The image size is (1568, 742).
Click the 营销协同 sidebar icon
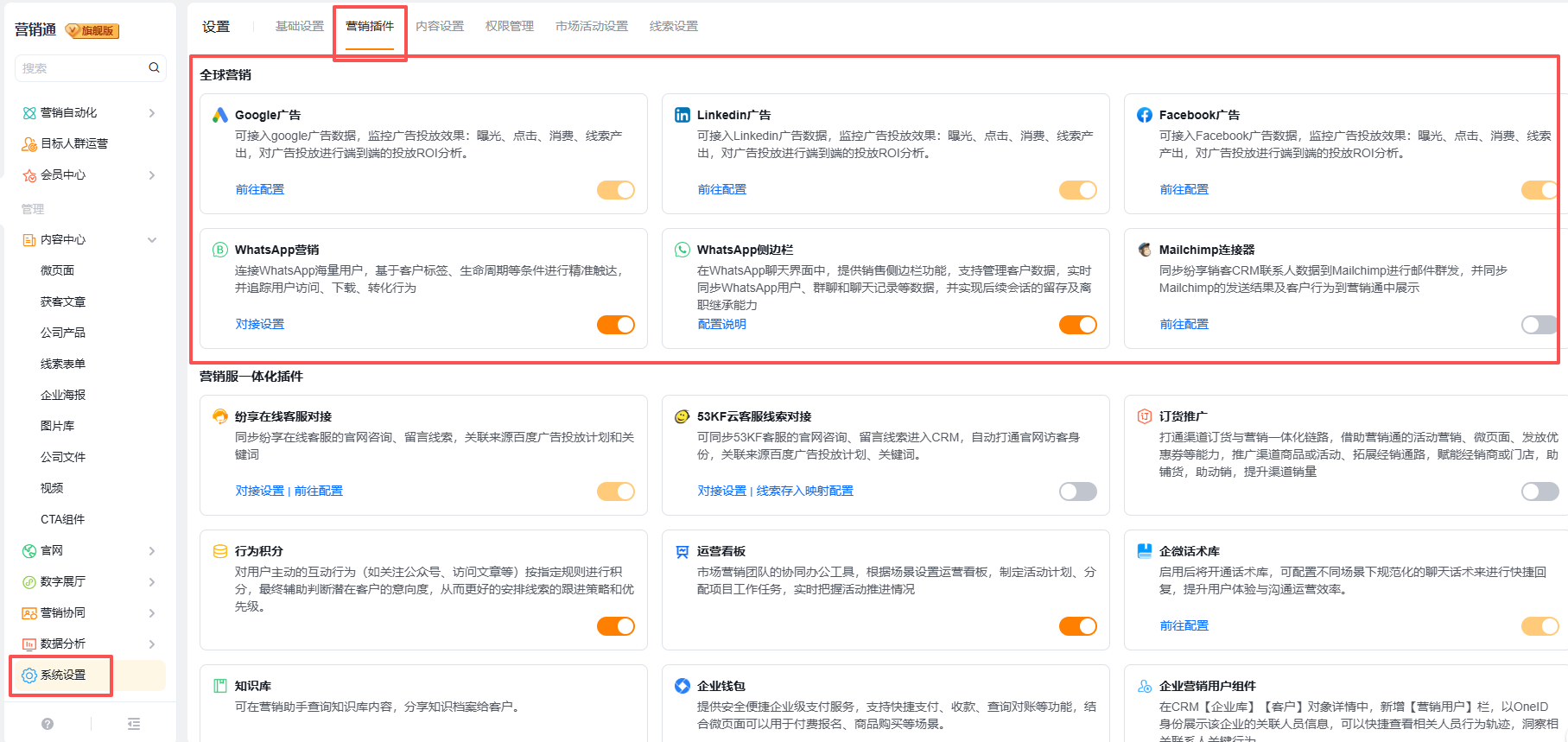point(29,613)
